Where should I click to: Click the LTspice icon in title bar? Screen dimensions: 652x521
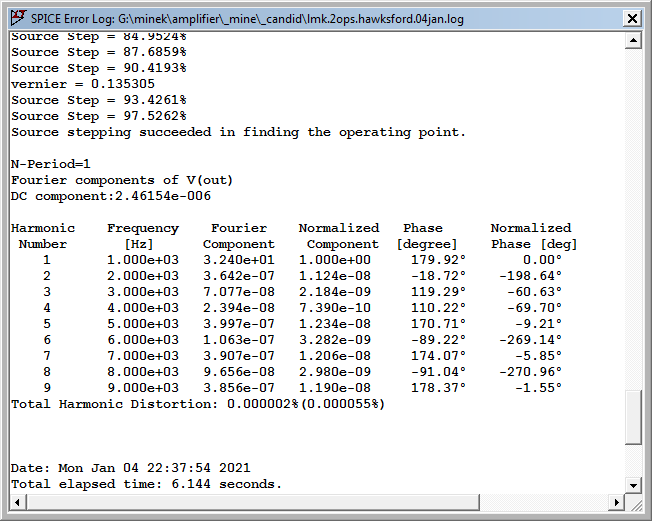18,18
